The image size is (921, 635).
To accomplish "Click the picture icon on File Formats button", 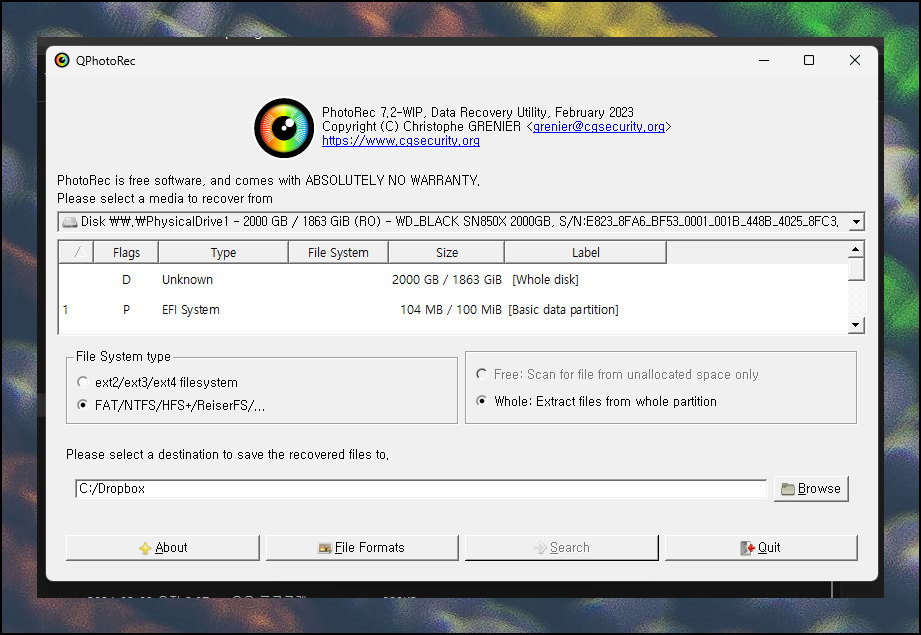I will pyautogui.click(x=325, y=549).
